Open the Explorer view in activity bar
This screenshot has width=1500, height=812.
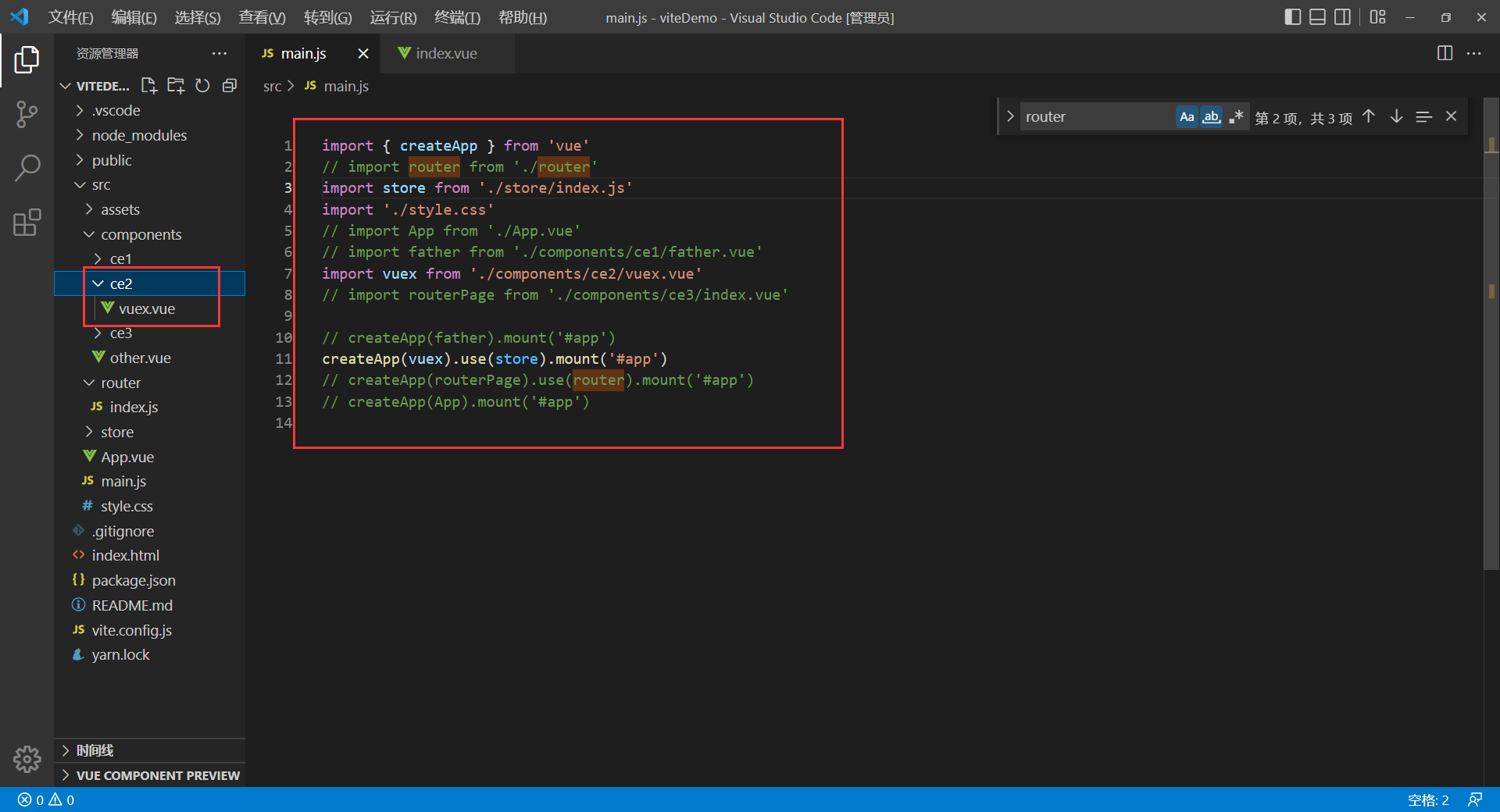point(27,59)
